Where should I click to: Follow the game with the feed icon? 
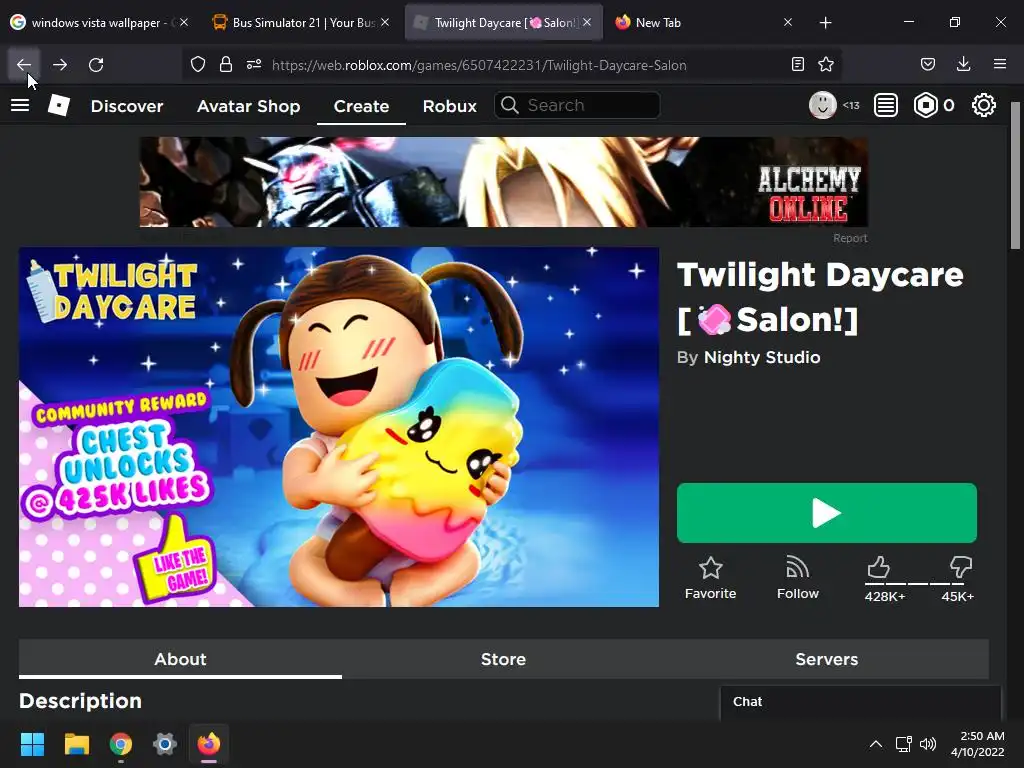click(x=797, y=568)
